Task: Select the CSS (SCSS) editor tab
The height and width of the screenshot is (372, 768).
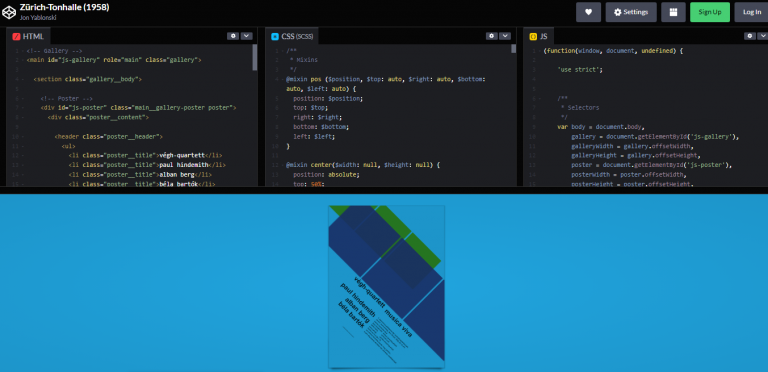Action: click(292, 36)
